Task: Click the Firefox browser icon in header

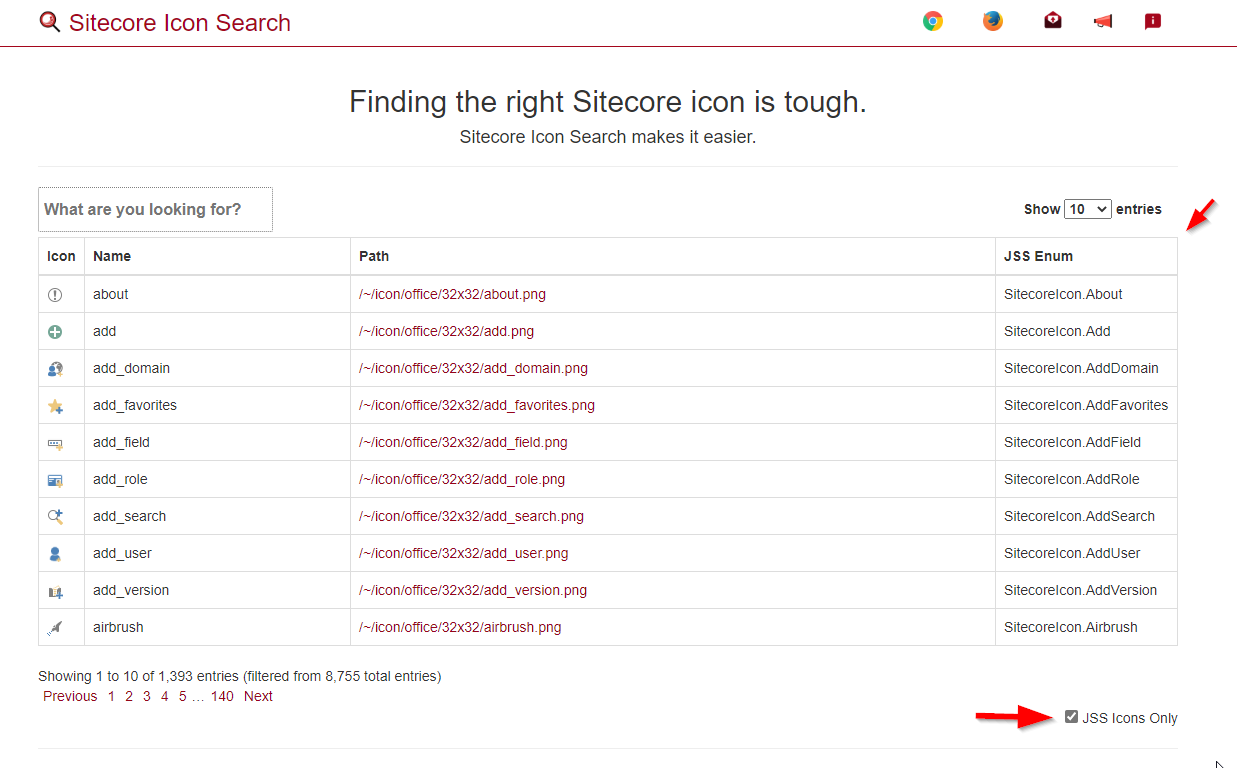Action: pos(993,21)
